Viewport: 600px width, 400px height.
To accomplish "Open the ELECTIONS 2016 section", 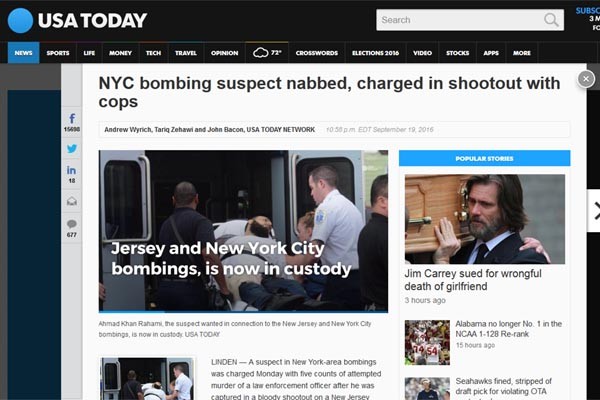I will tap(375, 53).
